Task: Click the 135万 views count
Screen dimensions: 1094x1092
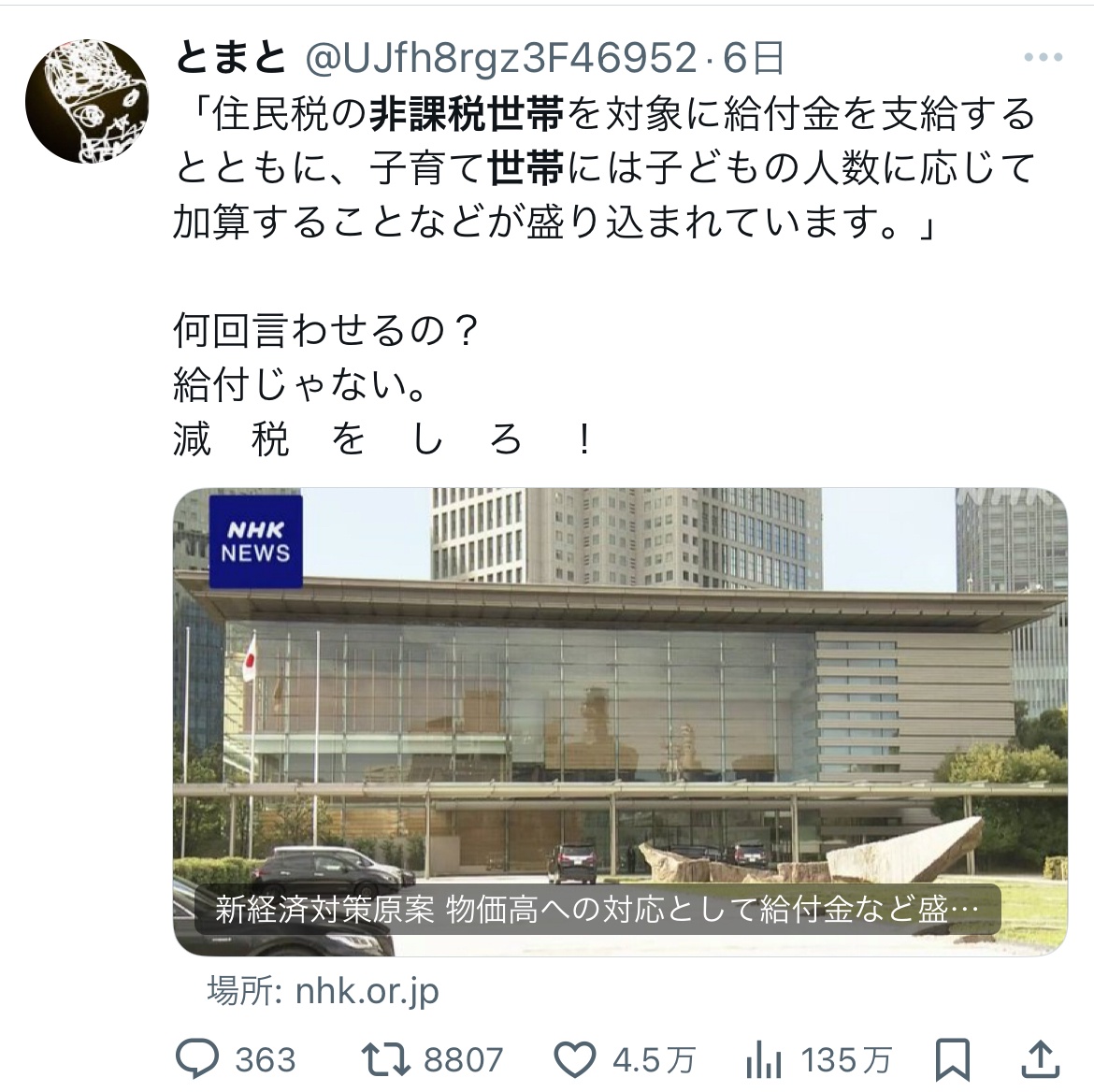Action: (846, 1060)
